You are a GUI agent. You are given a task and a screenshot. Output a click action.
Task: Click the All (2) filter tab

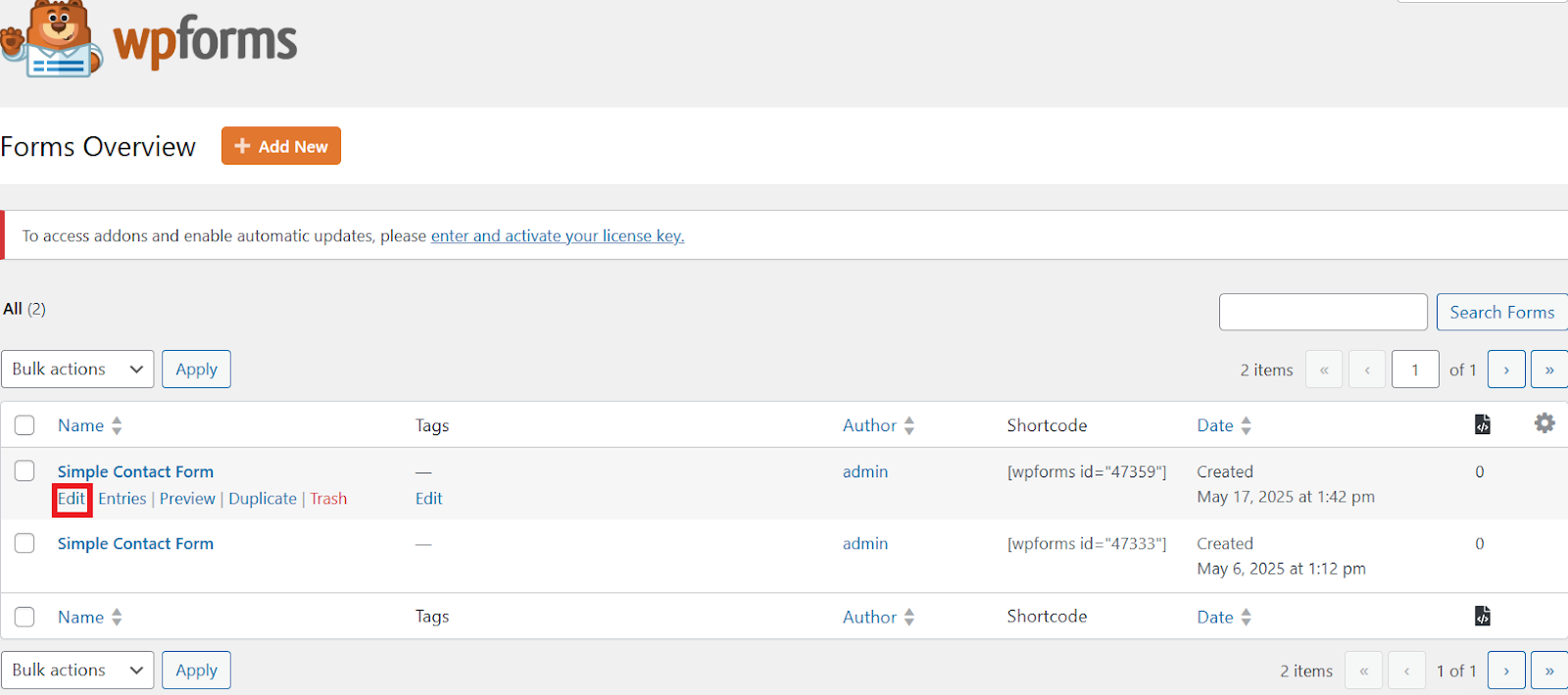tap(24, 309)
